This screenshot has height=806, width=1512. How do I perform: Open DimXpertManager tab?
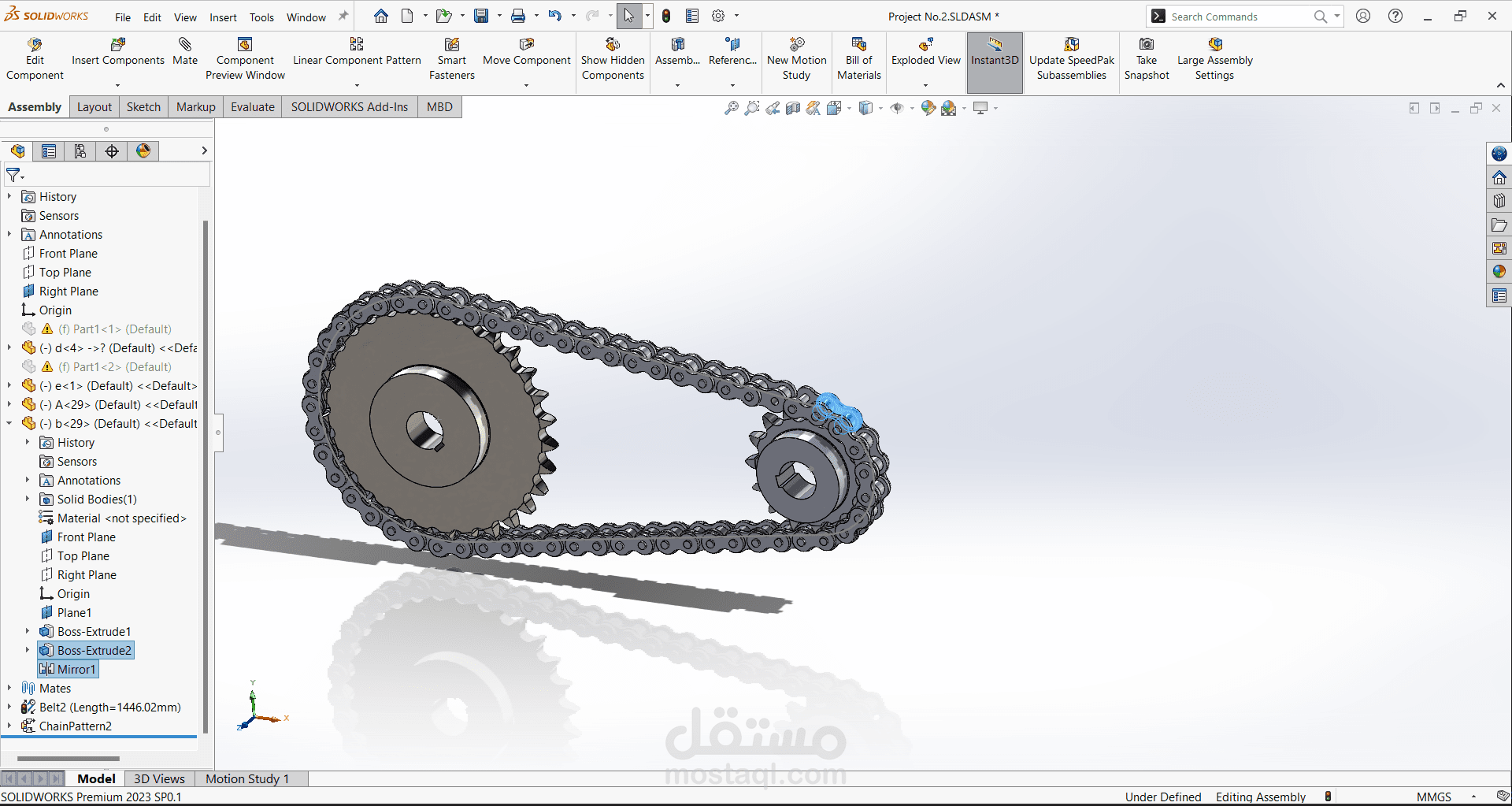point(112,151)
